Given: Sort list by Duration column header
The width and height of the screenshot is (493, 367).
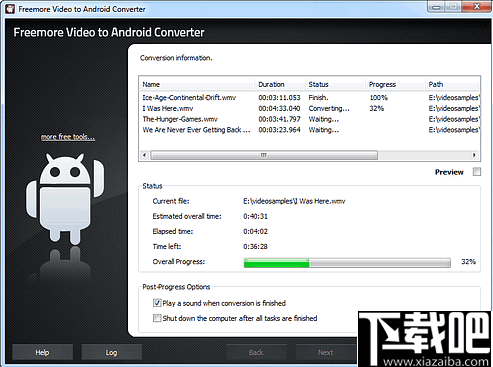Looking at the screenshot, I should (x=280, y=84).
